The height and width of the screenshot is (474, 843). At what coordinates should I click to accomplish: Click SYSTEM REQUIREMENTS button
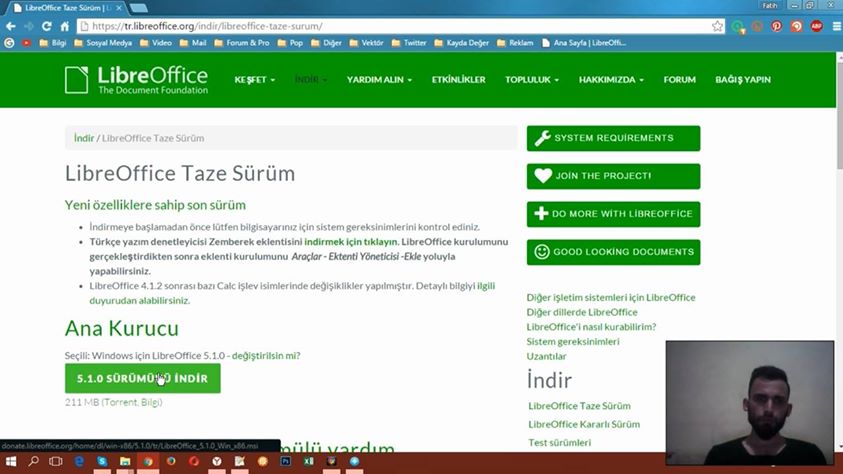[x=613, y=138]
